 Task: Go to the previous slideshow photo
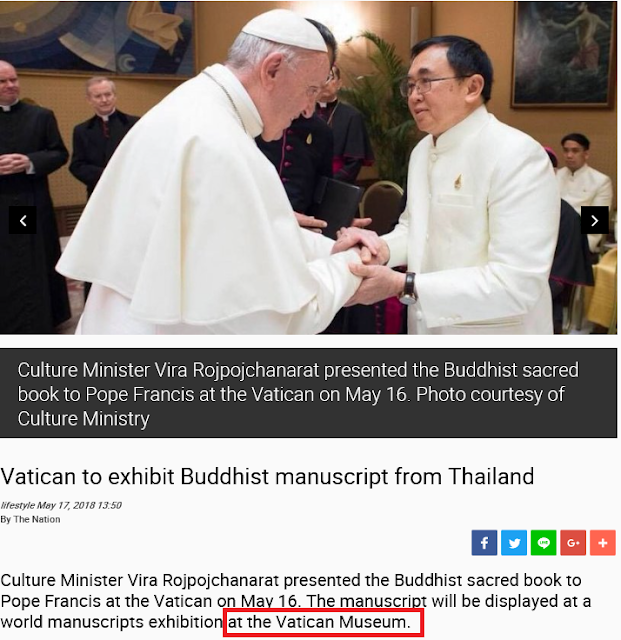coord(23,220)
